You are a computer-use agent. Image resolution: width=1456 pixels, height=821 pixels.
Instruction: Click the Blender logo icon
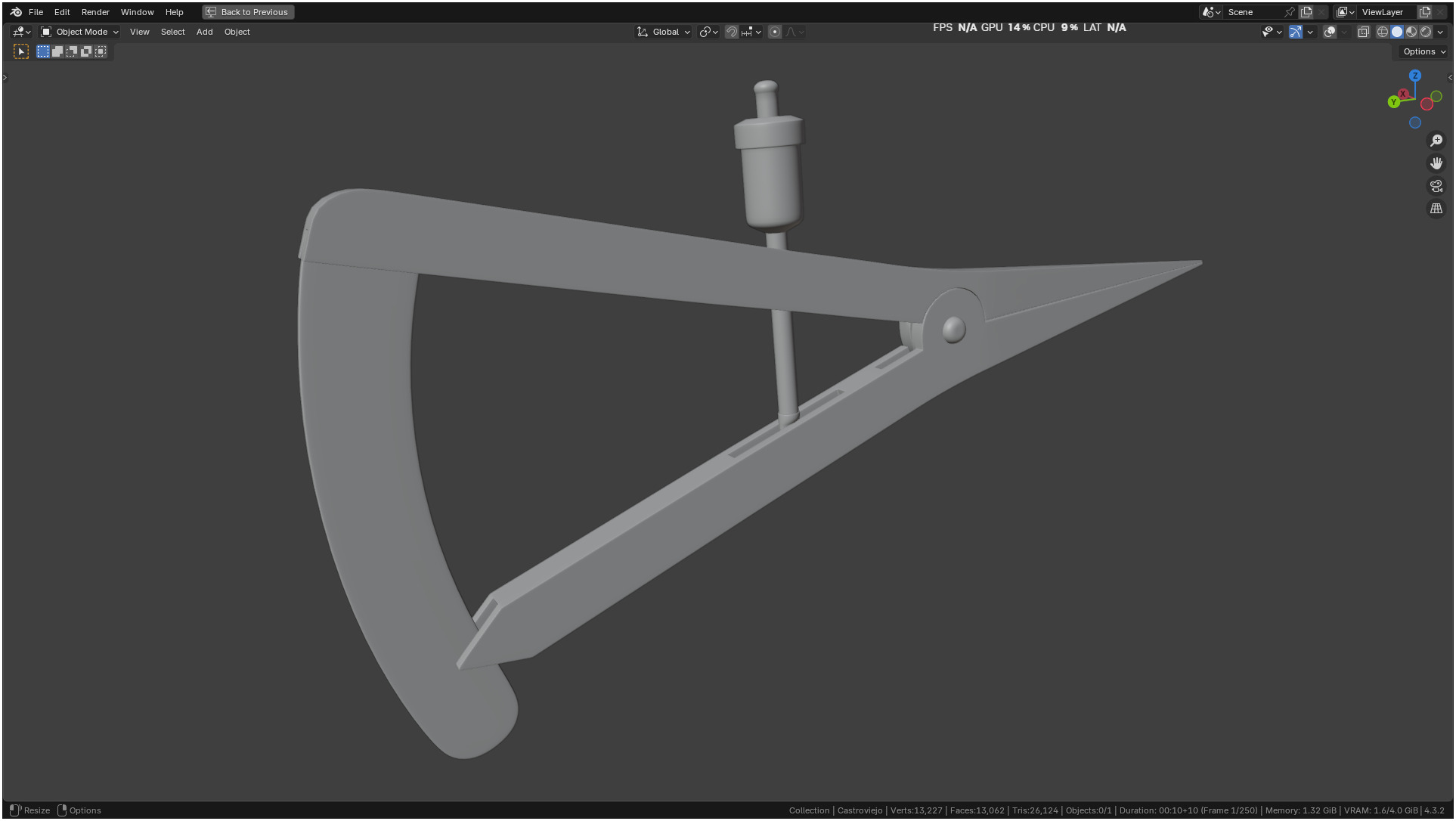[x=16, y=12]
